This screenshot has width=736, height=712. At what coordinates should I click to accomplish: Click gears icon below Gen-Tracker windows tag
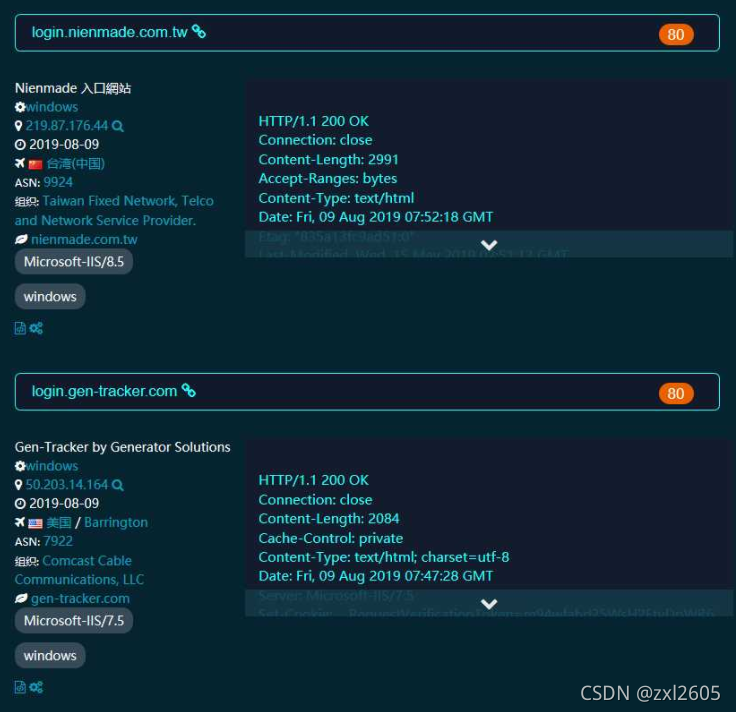[36, 687]
